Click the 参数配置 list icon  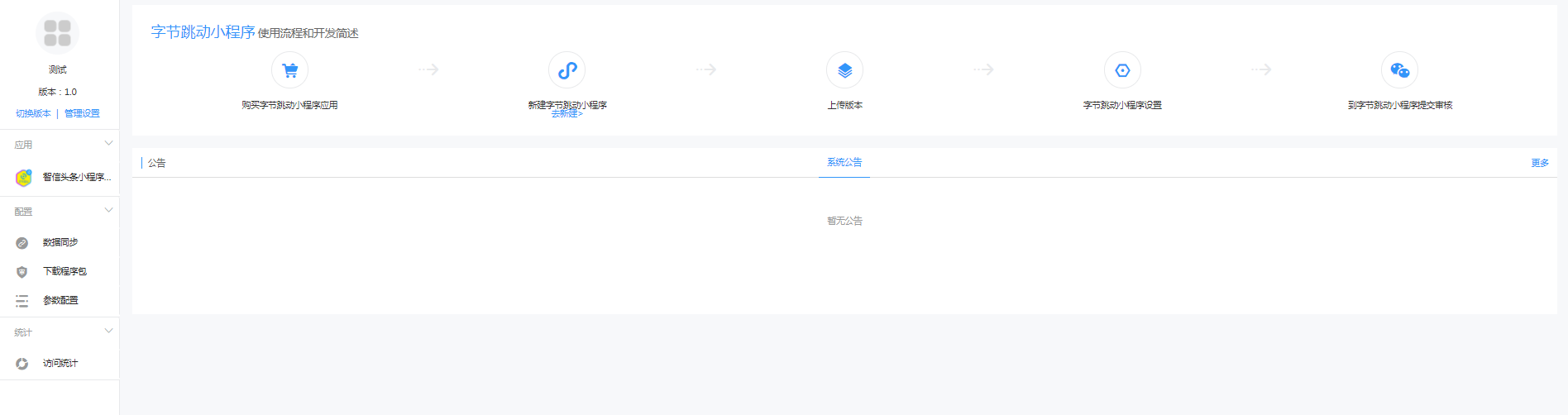pos(22,301)
